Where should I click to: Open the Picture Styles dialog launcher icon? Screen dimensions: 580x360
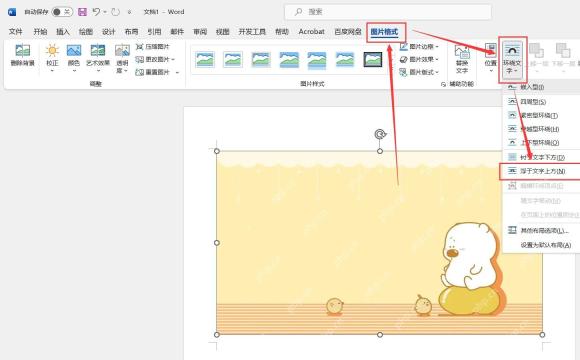[443, 85]
